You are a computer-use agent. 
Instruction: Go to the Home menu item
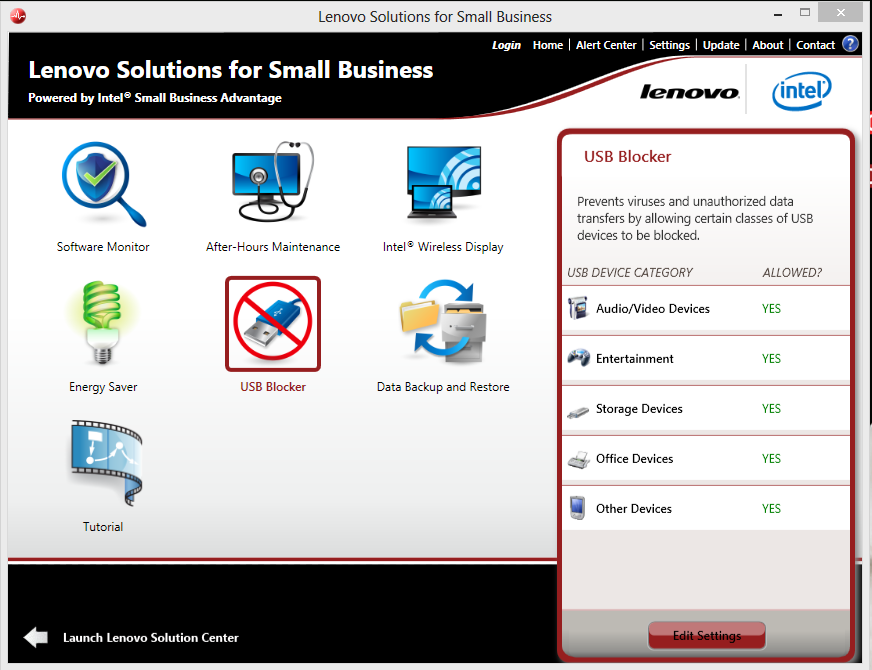[x=548, y=45]
